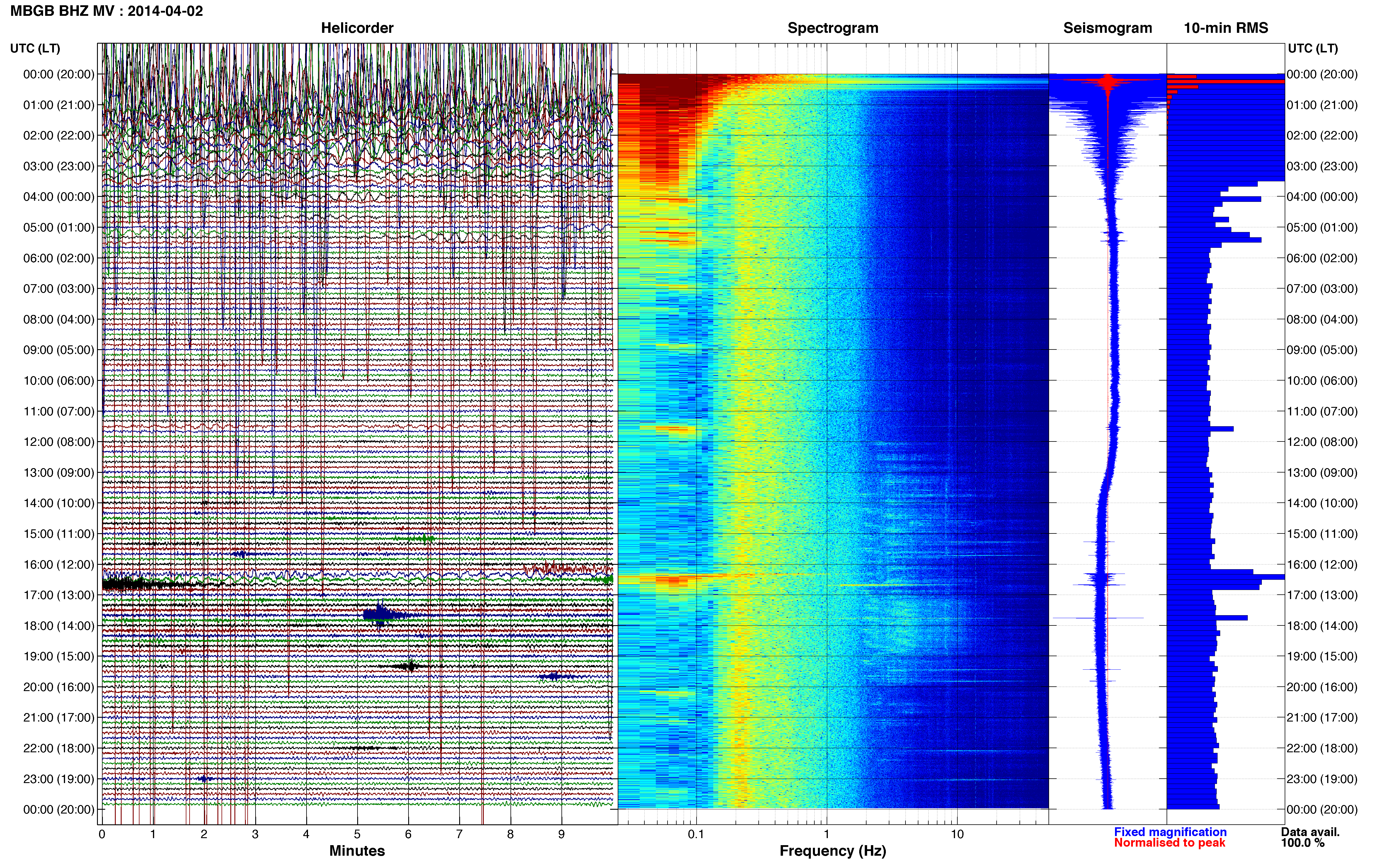
Task: Click the black event burst on the helicorder near 19:20
Action: [x=410, y=666]
